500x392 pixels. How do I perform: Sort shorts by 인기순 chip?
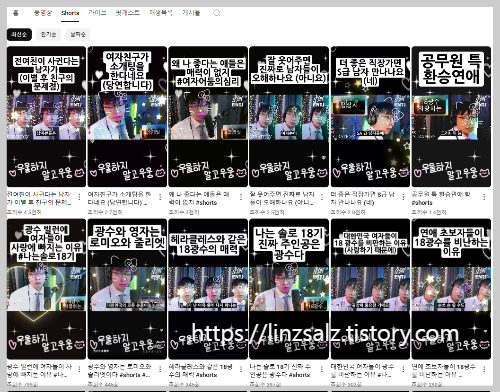click(48, 34)
